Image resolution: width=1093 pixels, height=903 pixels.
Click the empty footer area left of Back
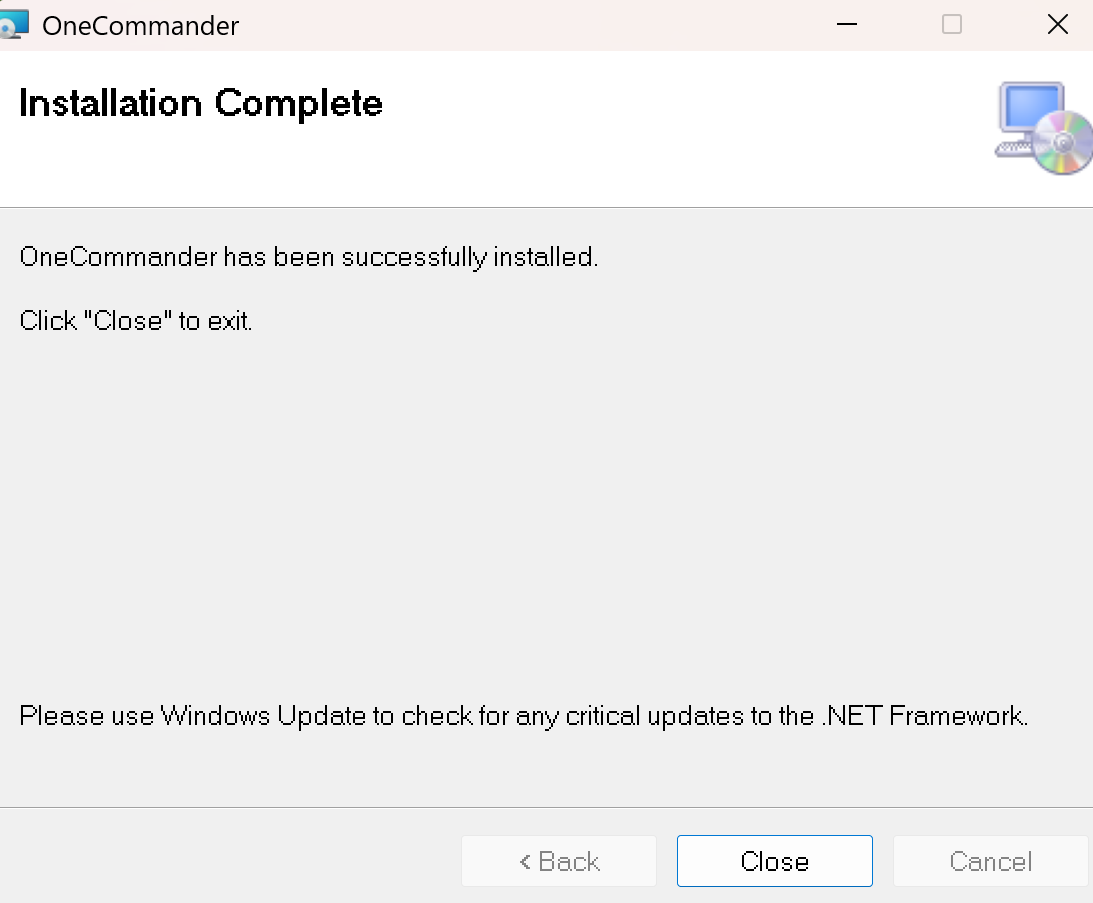(220, 860)
